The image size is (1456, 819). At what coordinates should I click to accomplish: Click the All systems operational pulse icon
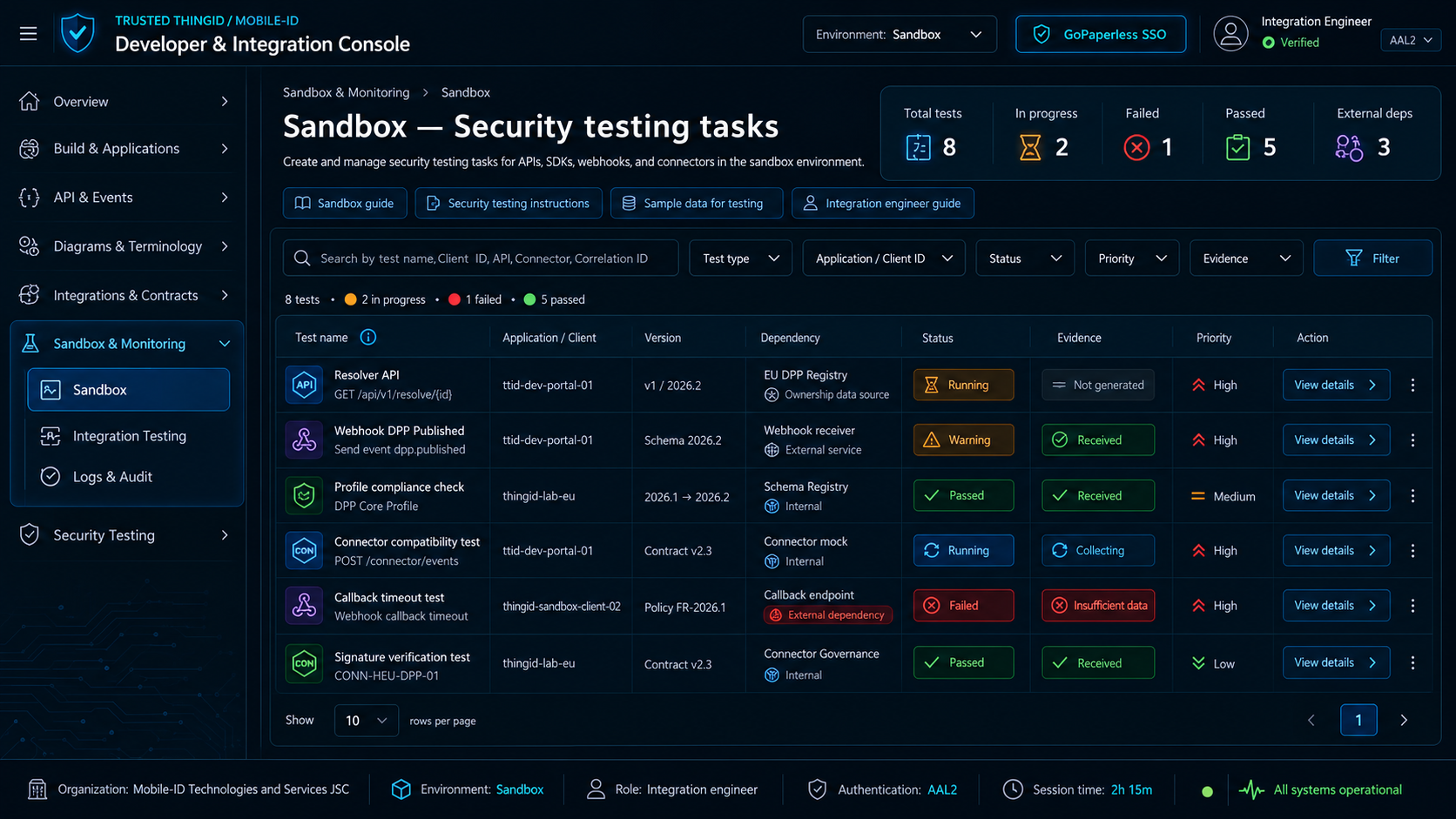(x=1251, y=790)
